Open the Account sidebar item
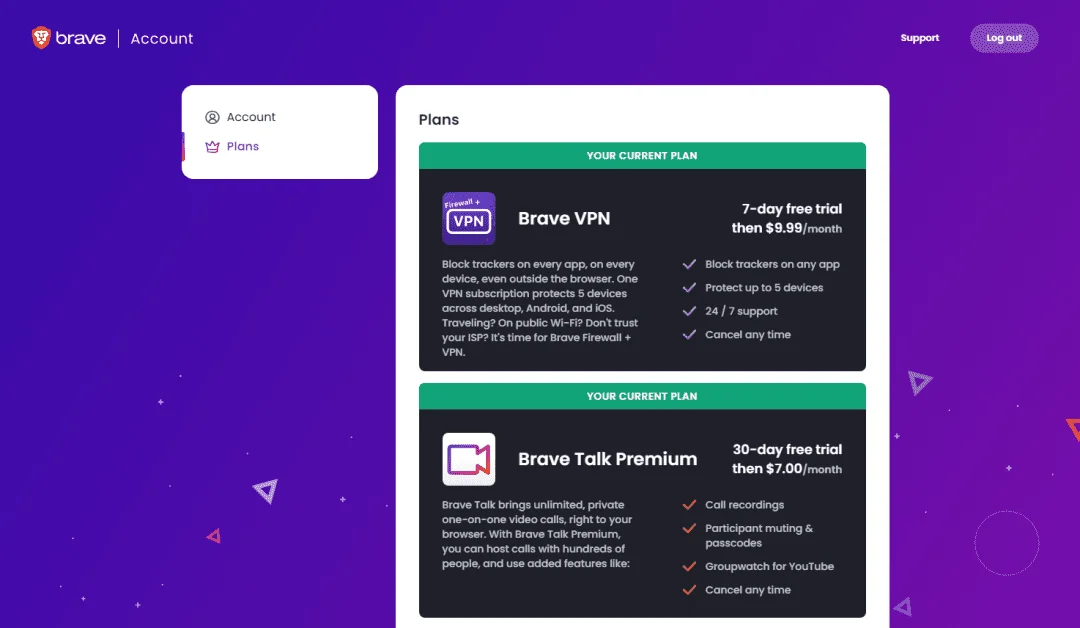1080x628 pixels. (x=251, y=117)
